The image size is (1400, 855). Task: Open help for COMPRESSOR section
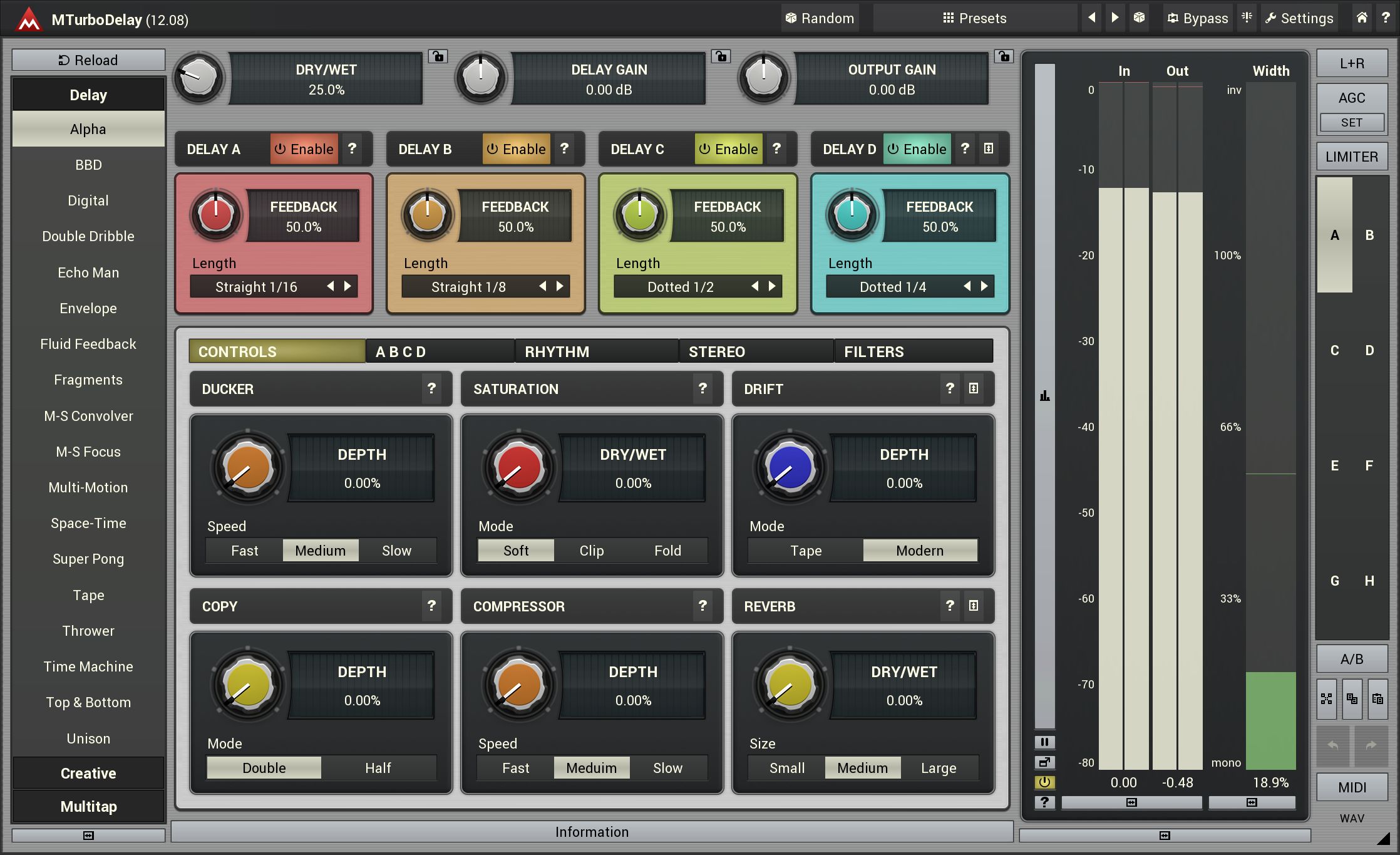coord(703,606)
